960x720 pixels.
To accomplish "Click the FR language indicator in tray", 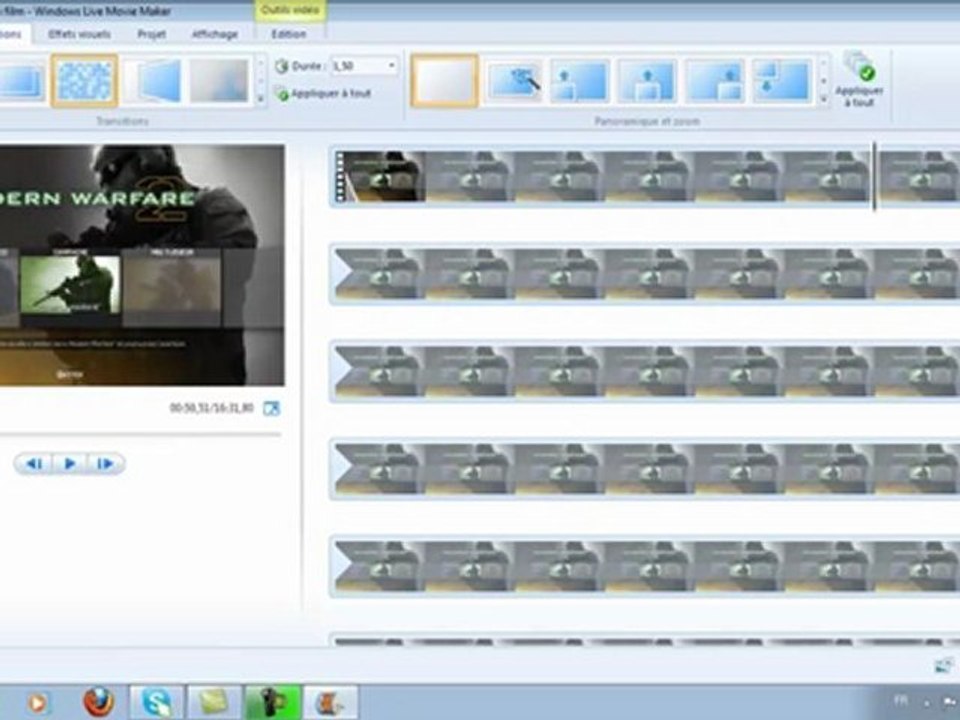I will [901, 700].
